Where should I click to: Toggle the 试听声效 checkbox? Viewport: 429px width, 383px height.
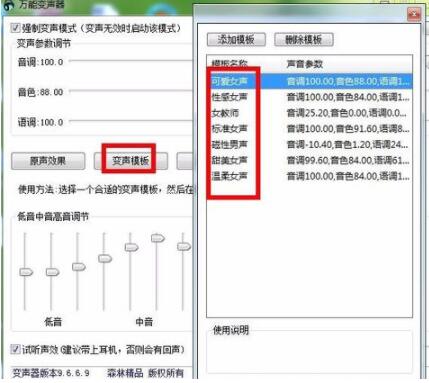click(x=15, y=349)
